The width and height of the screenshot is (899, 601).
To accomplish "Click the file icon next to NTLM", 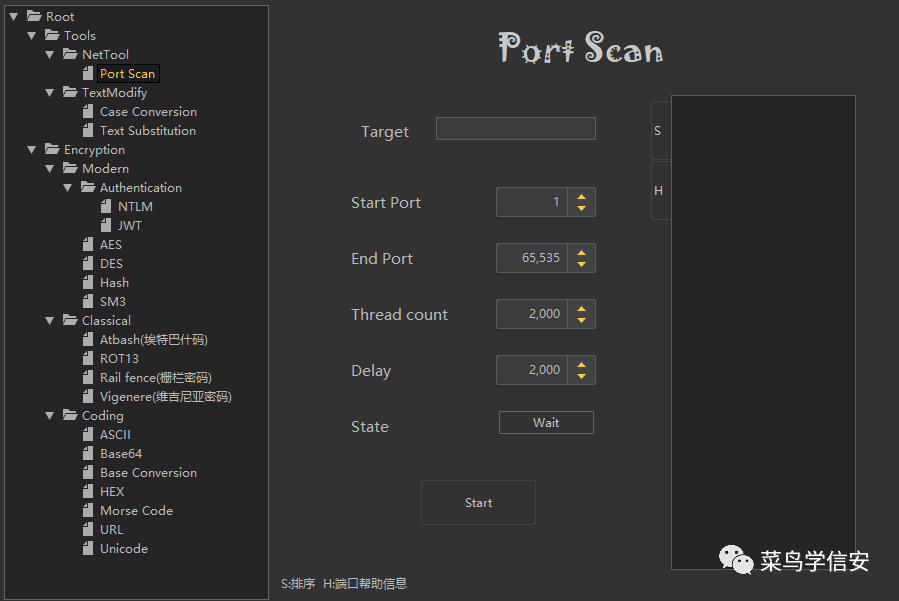I will click(x=107, y=207).
